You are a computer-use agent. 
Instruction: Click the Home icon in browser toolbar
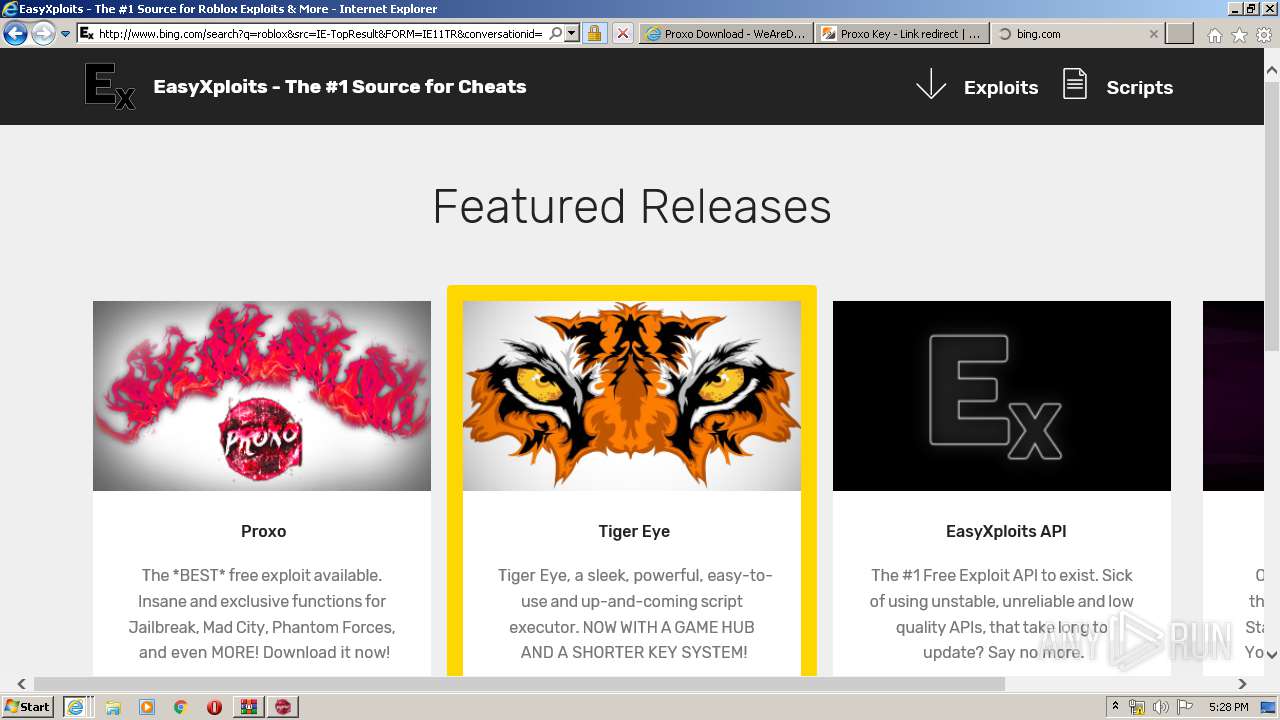coord(1214,35)
